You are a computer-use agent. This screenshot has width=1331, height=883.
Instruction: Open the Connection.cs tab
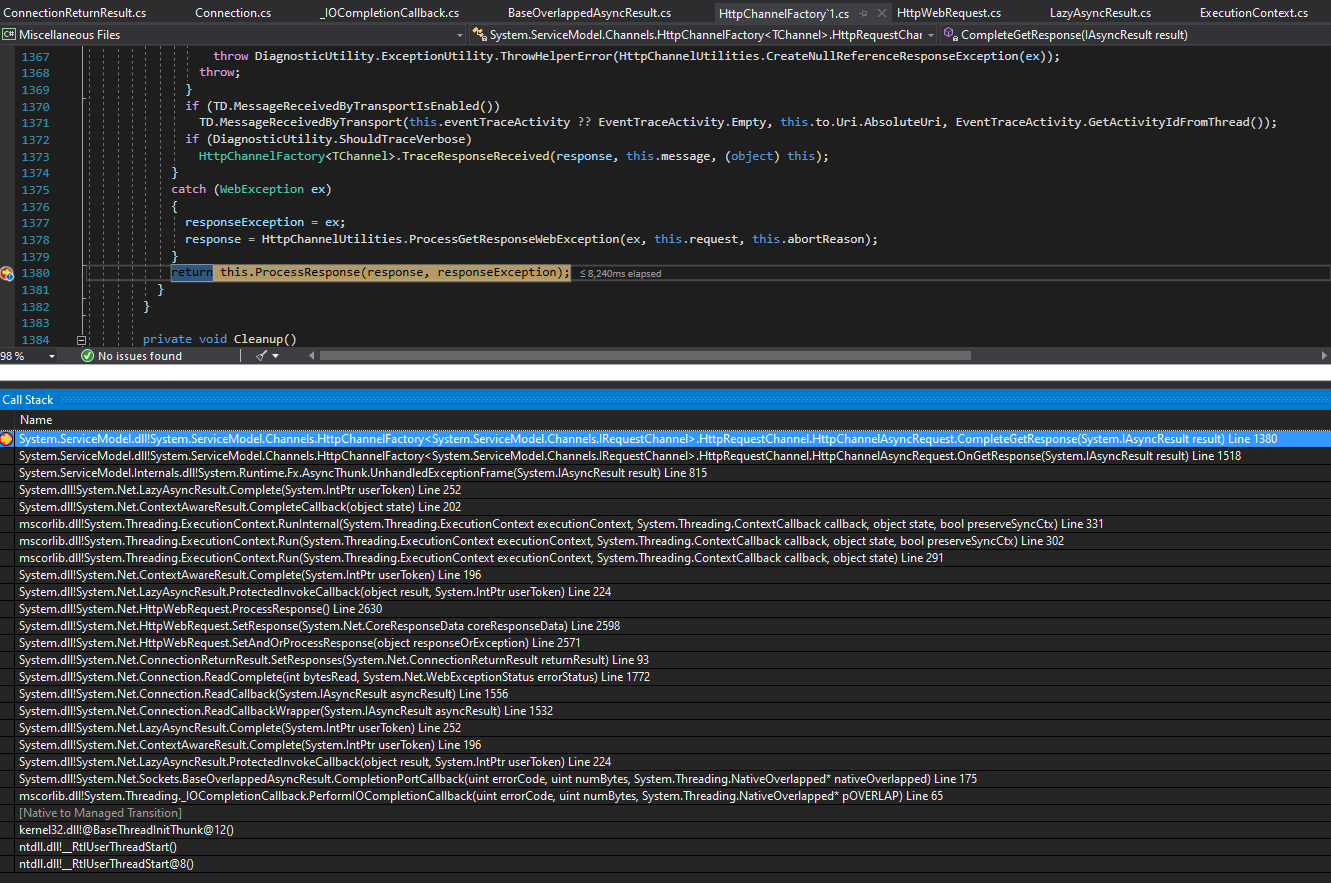click(232, 12)
